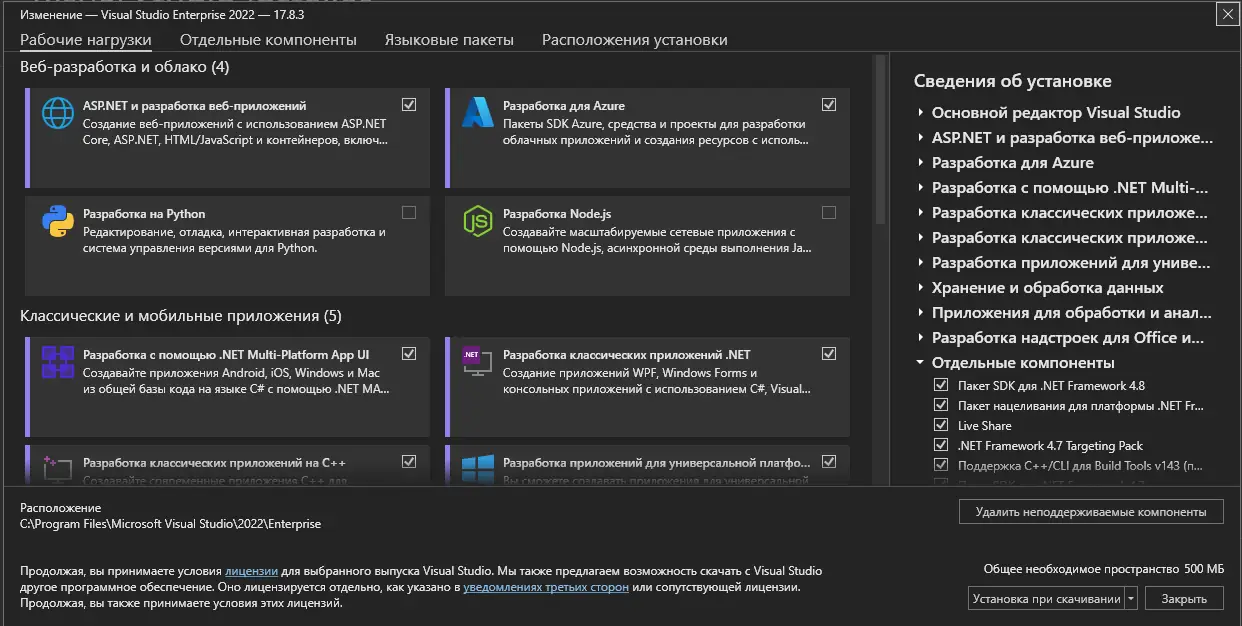Disable the Live Share component checkbox
The image size is (1242, 626).
tap(941, 424)
